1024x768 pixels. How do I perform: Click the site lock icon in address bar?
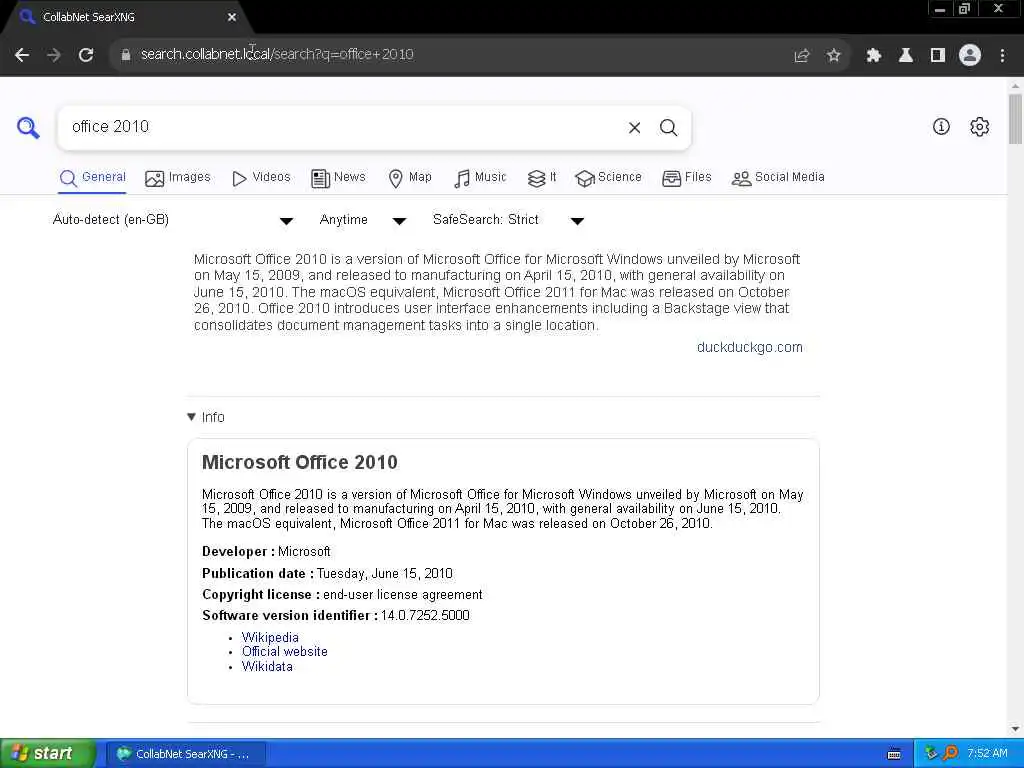(x=126, y=55)
